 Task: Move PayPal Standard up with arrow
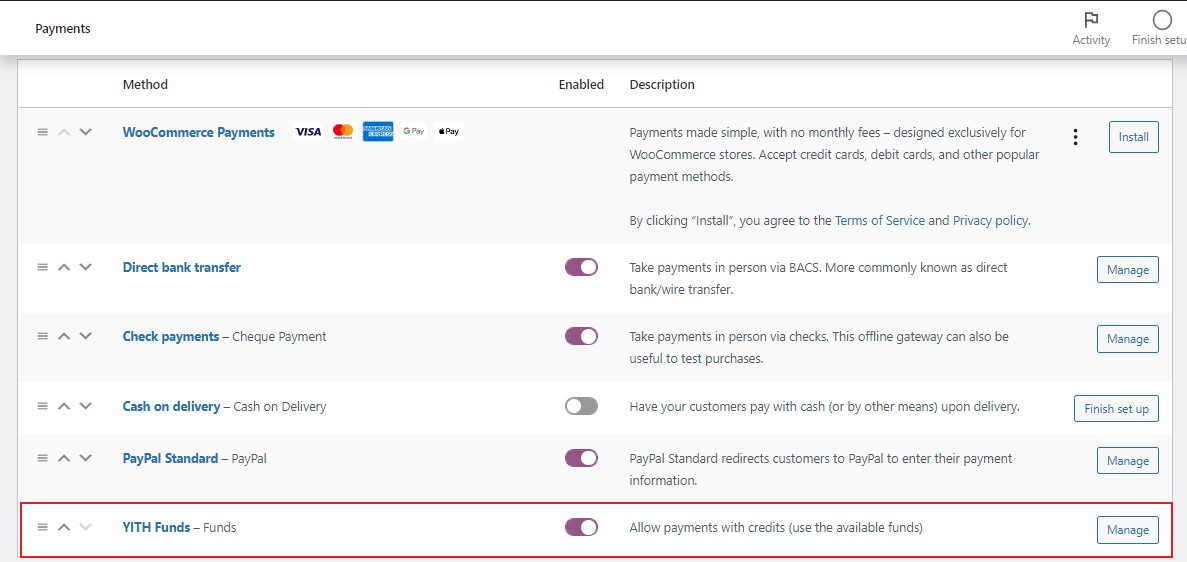pos(64,458)
